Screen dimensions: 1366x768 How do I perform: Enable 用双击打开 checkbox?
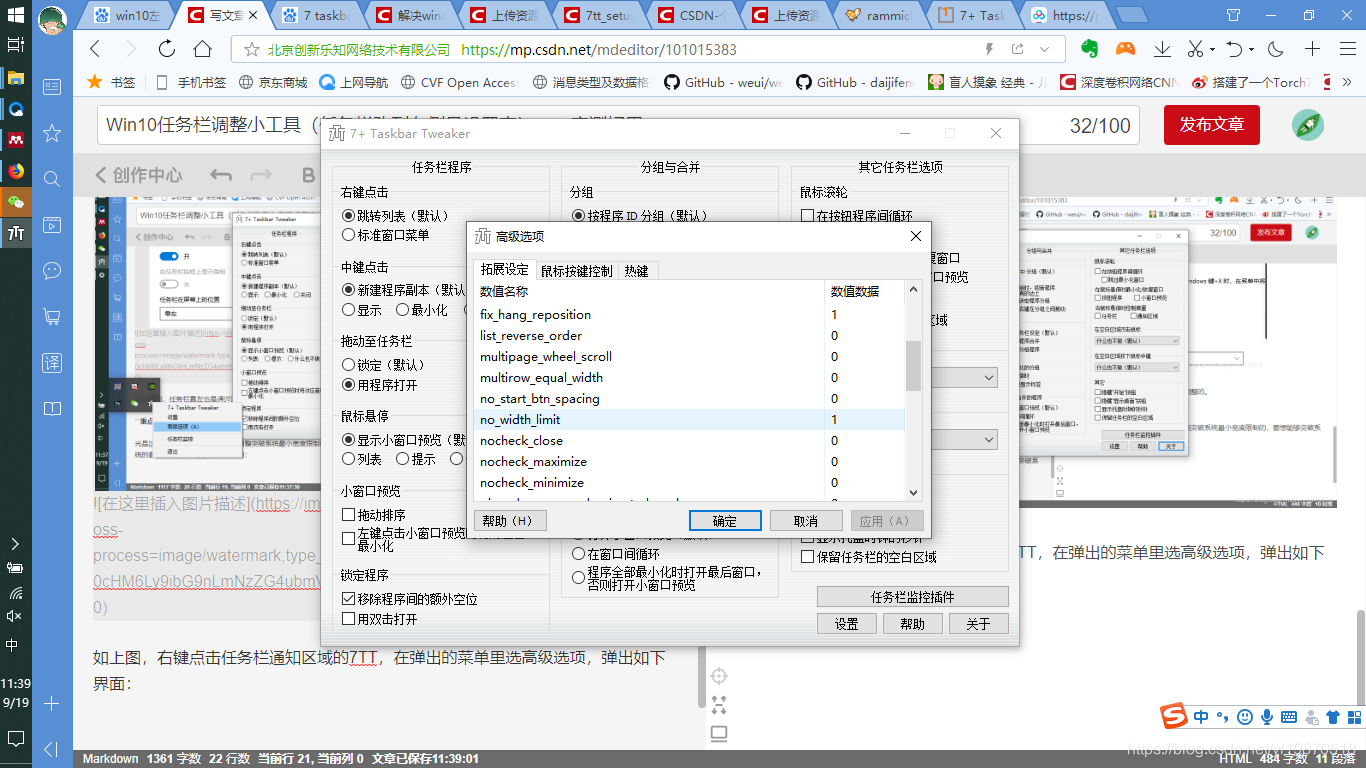click(379, 619)
